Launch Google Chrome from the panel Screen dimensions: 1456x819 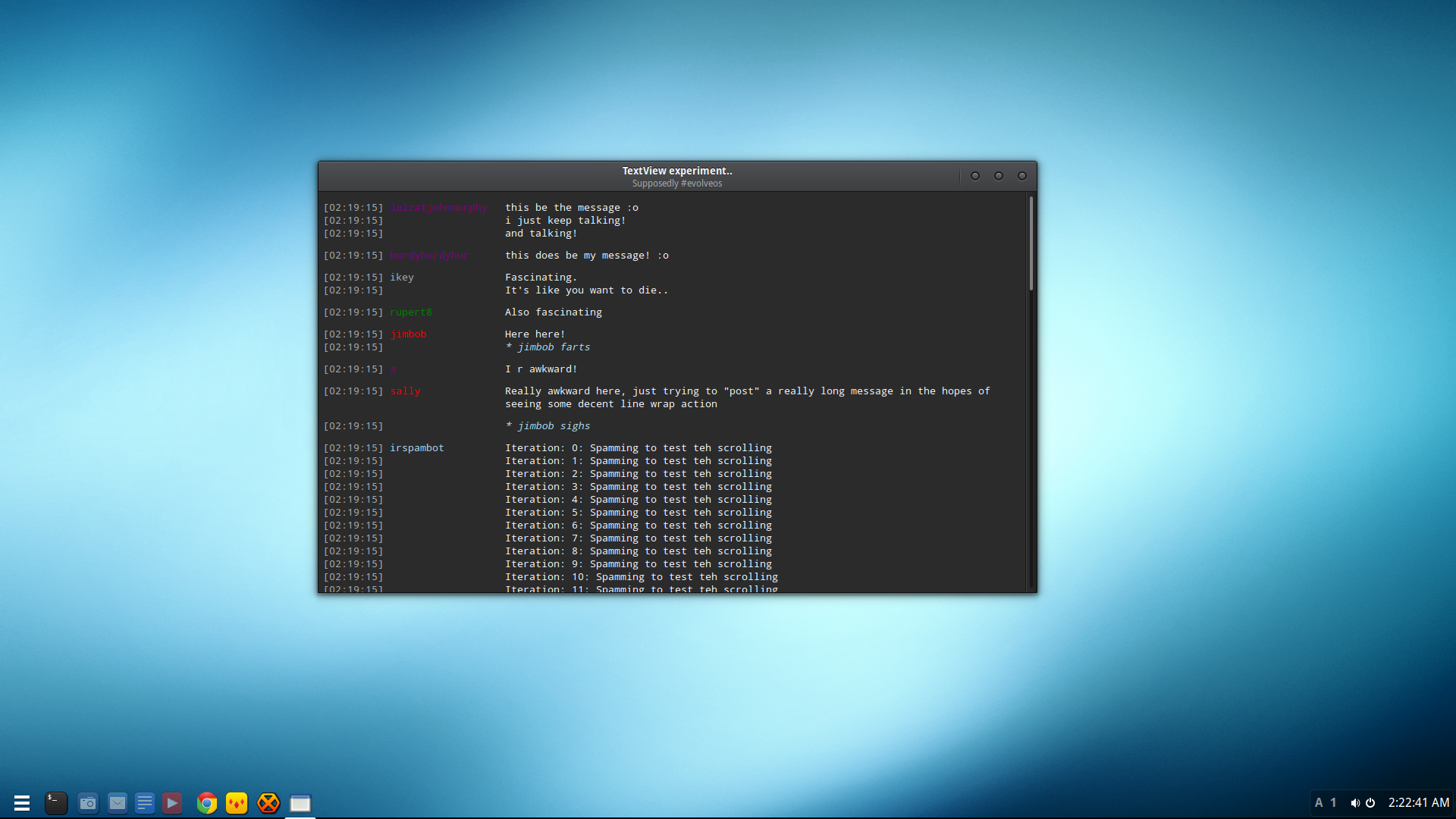coord(206,803)
